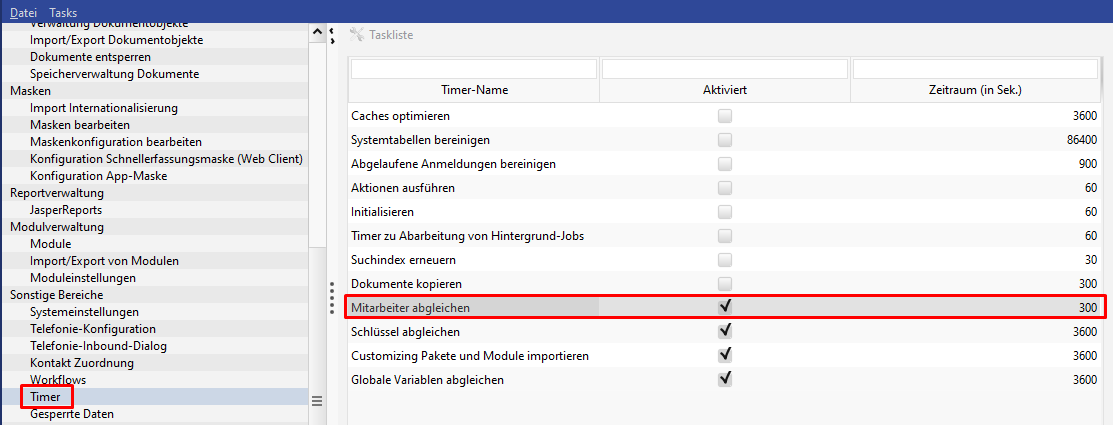This screenshot has height=425, width=1113.
Task: Click the Timer-Name filter field
Action: [x=474, y=69]
